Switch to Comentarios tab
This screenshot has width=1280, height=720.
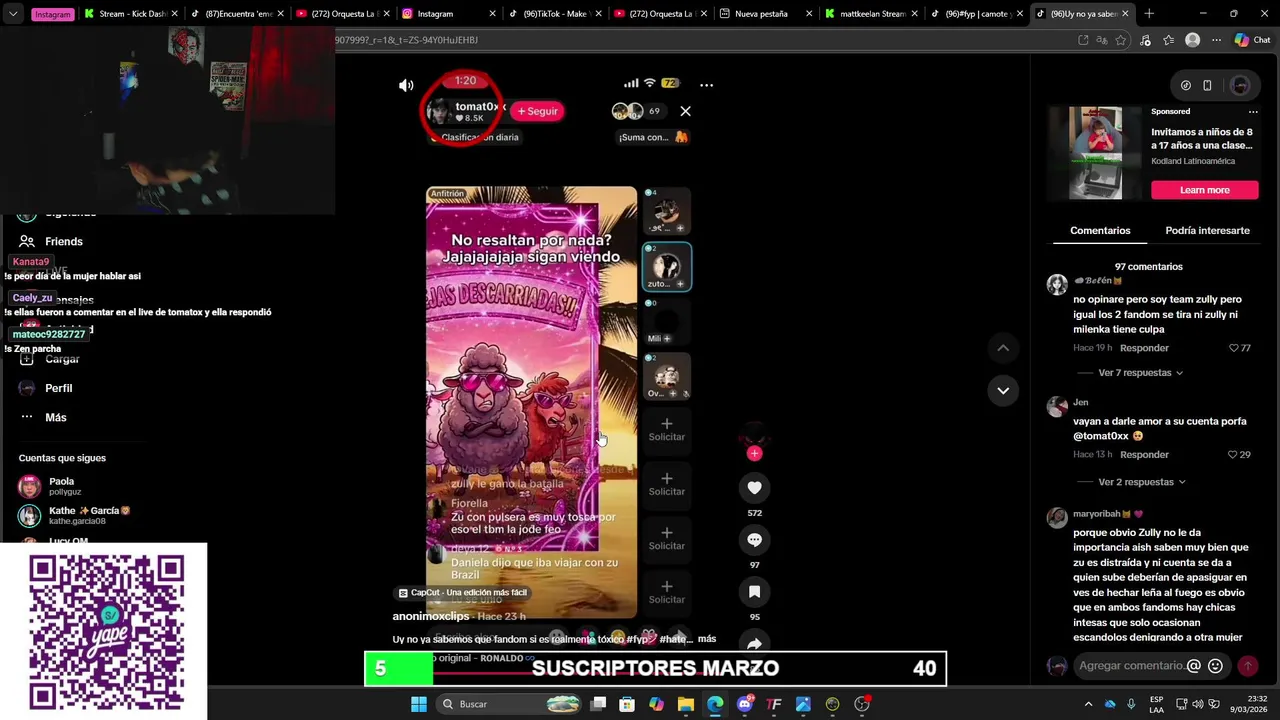click(1100, 230)
